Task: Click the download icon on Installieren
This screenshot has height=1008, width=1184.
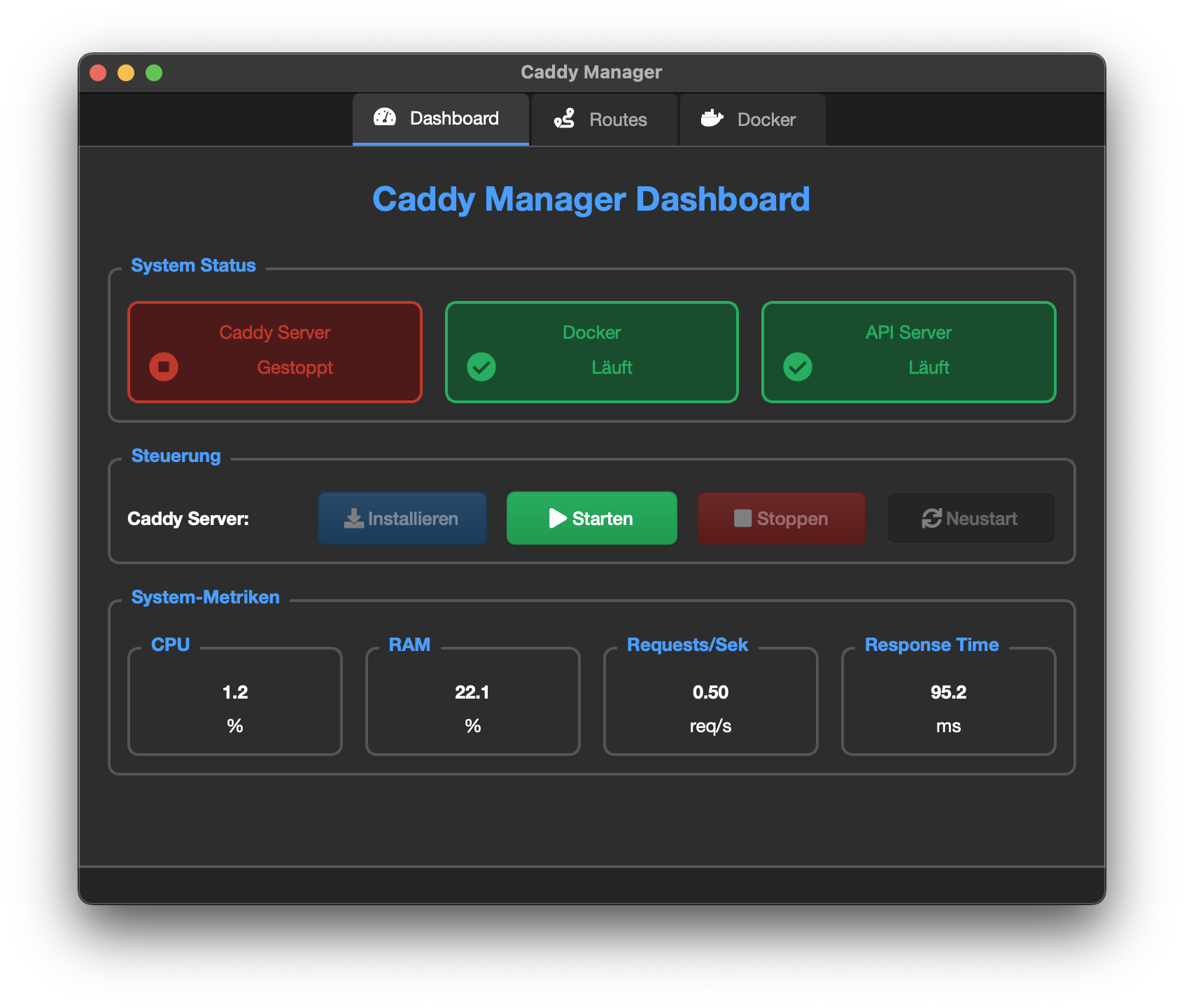Action: tap(354, 519)
